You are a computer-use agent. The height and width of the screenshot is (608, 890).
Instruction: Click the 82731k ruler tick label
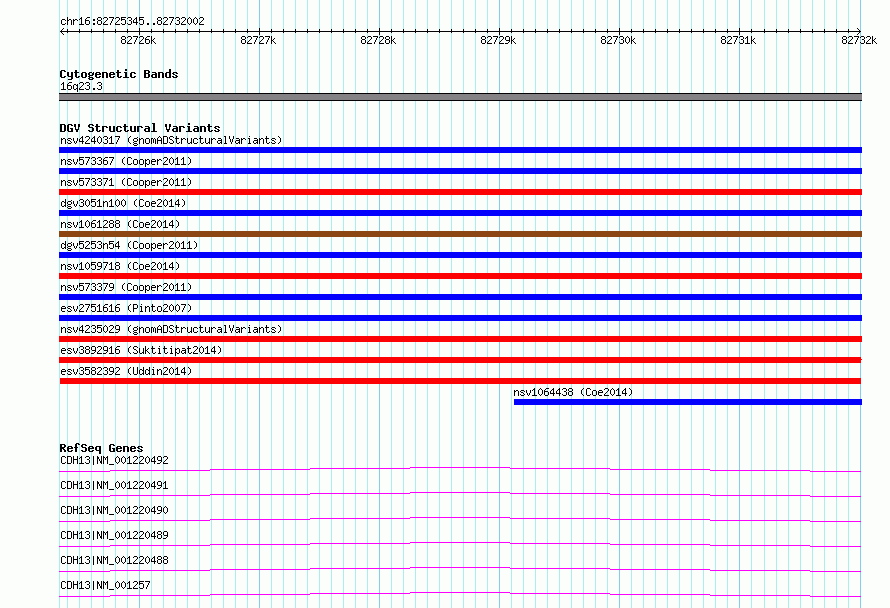pos(738,40)
